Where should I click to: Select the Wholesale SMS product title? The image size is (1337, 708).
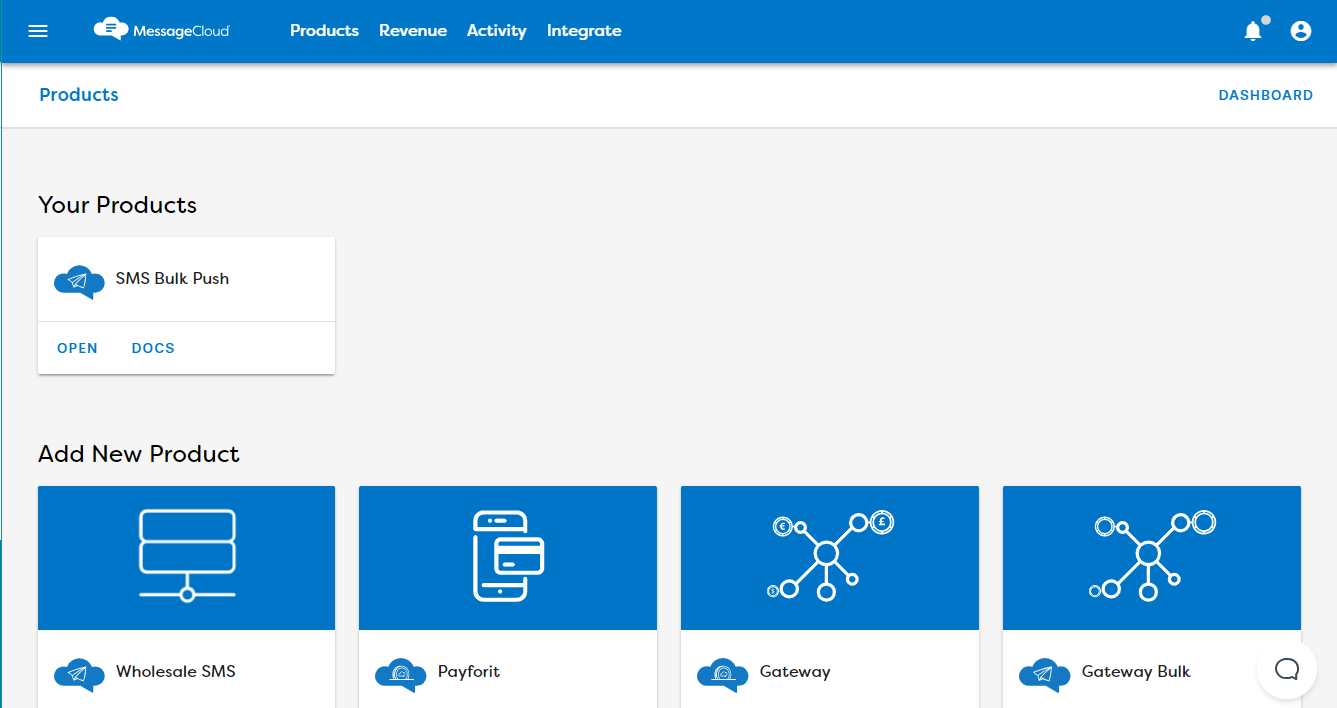point(176,671)
